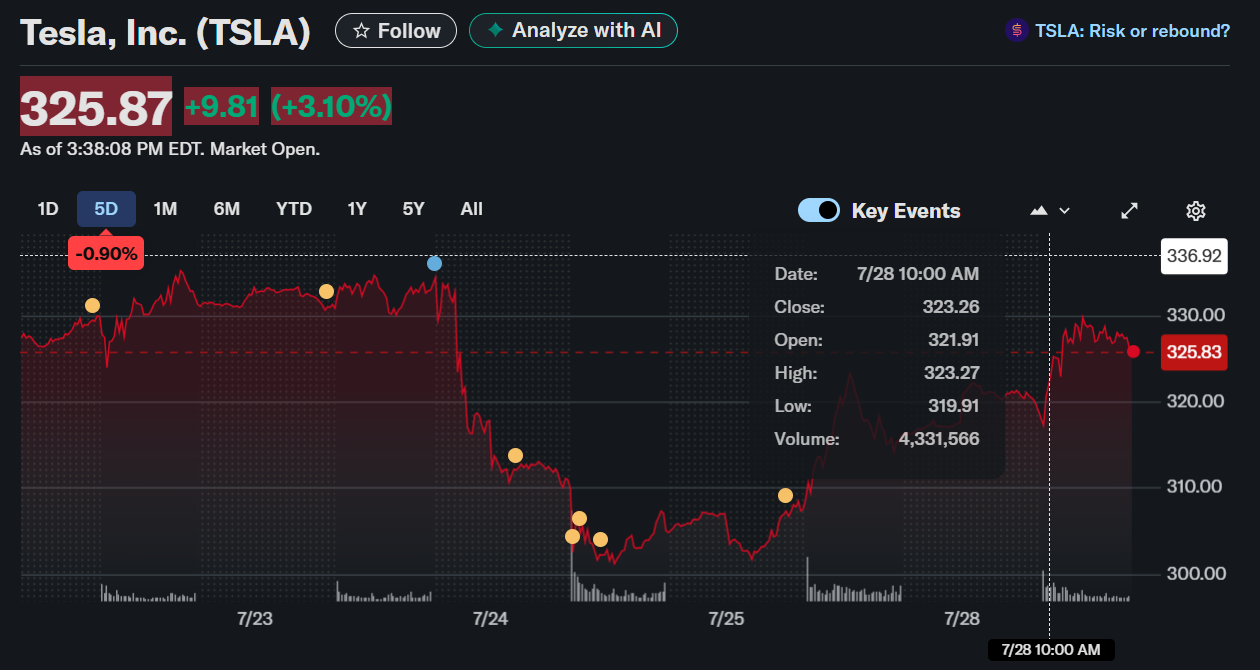Click the (+3.10%) percent change value
This screenshot has height=670, width=1260.
coord(331,106)
